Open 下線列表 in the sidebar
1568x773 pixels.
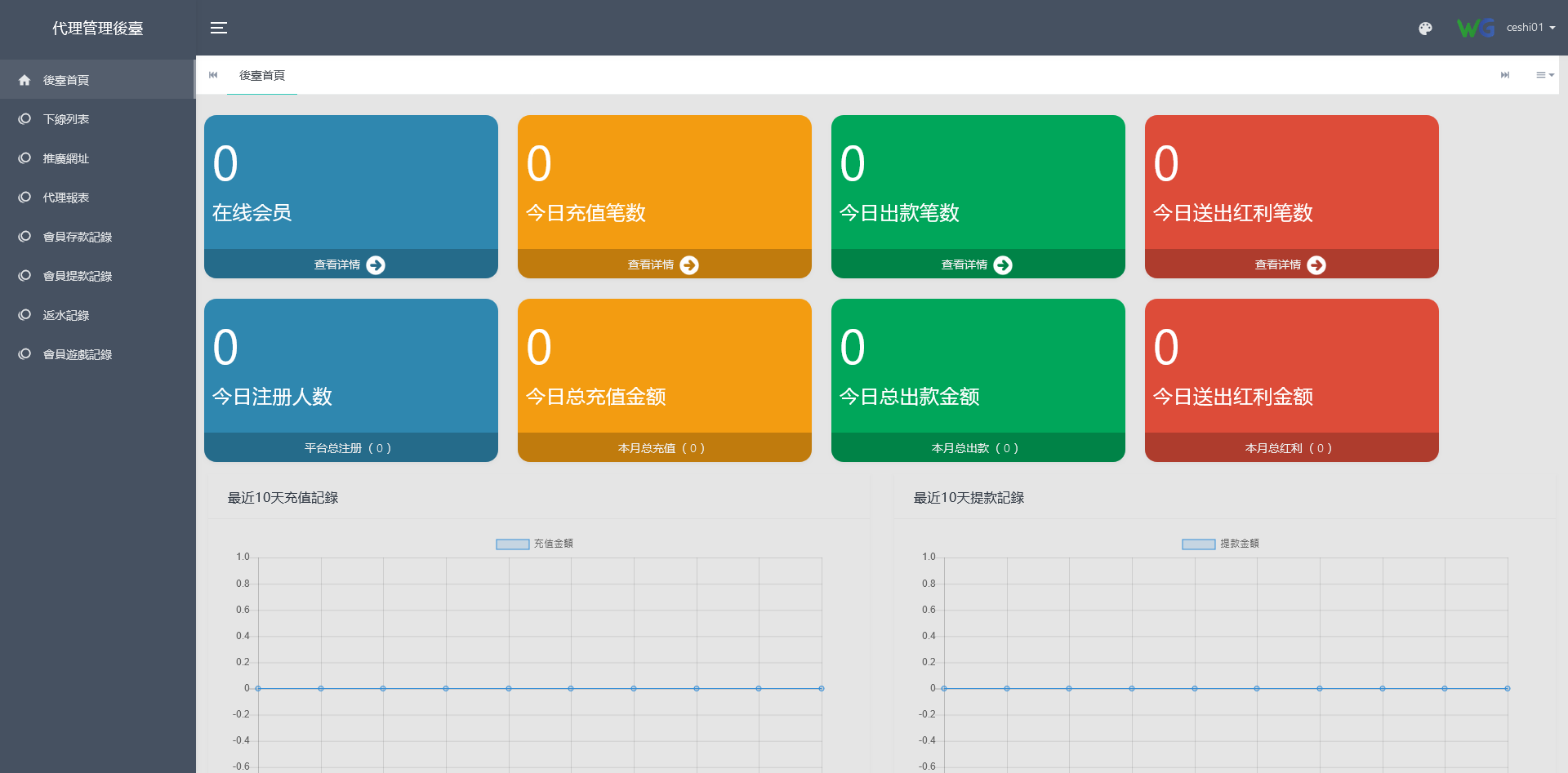click(x=66, y=119)
